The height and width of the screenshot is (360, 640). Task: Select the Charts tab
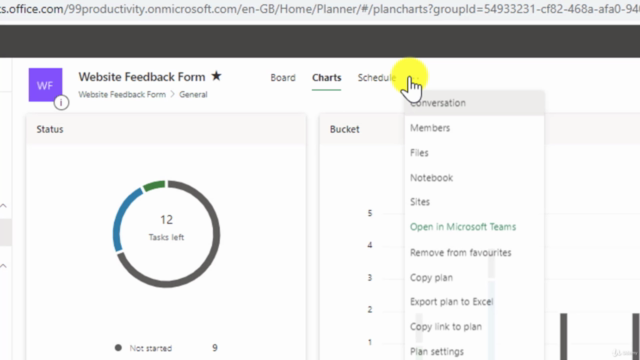[x=327, y=78]
